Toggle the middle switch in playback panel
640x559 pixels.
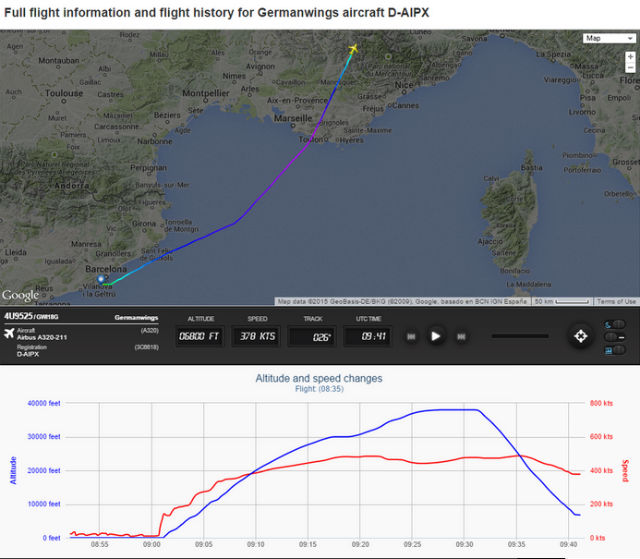point(615,336)
